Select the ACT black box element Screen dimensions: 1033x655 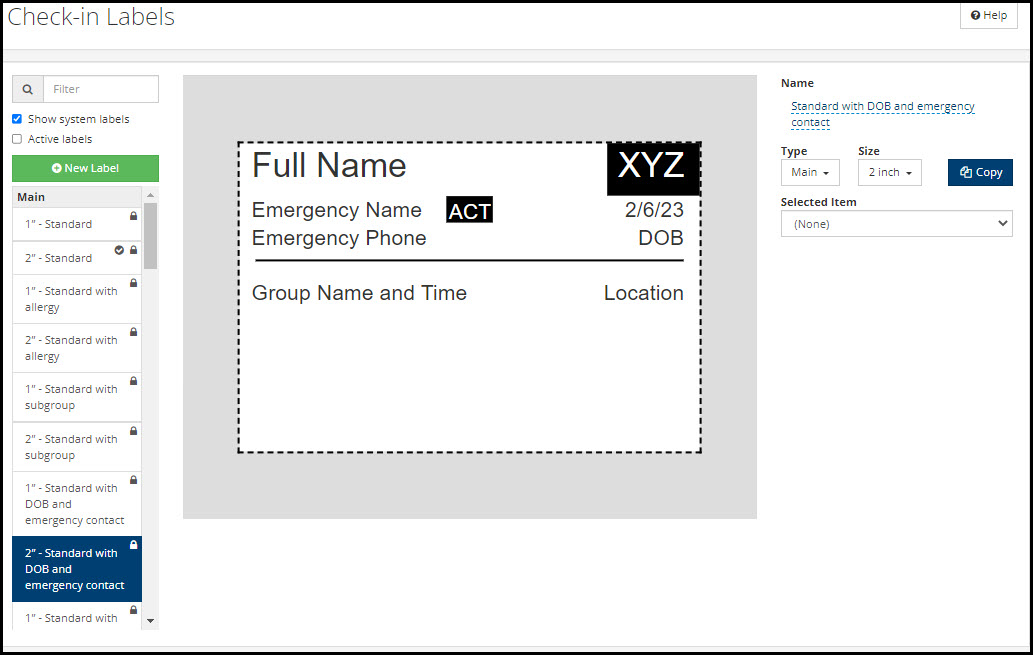469,210
